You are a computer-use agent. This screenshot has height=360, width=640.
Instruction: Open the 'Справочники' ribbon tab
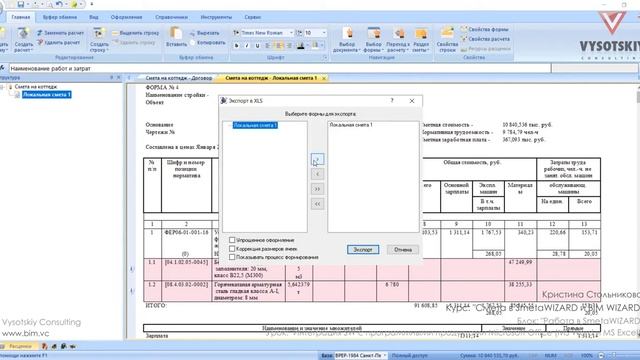(x=171, y=17)
